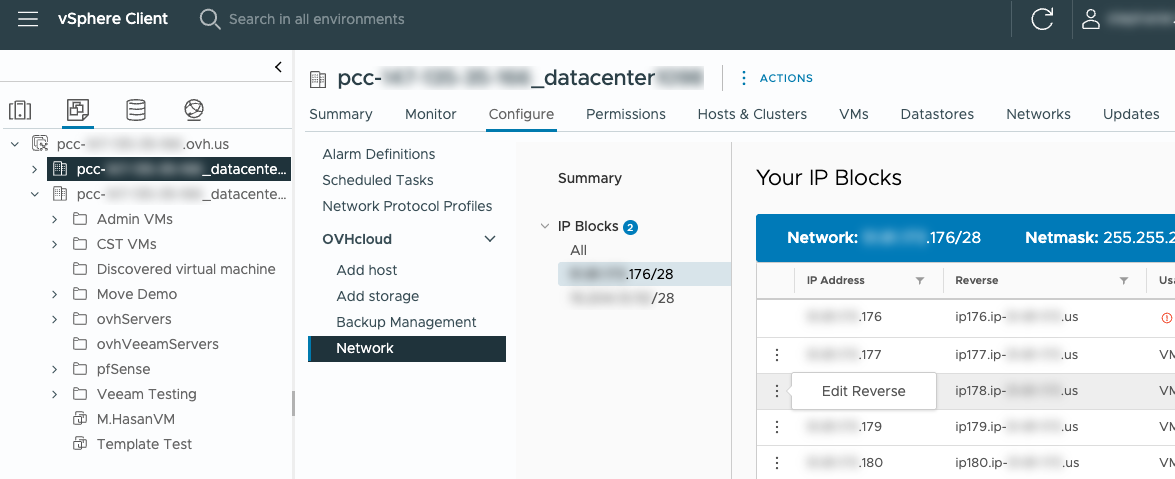Select the Admin VMs folder
Screen dimensions: 1175x479
click(x=135, y=219)
